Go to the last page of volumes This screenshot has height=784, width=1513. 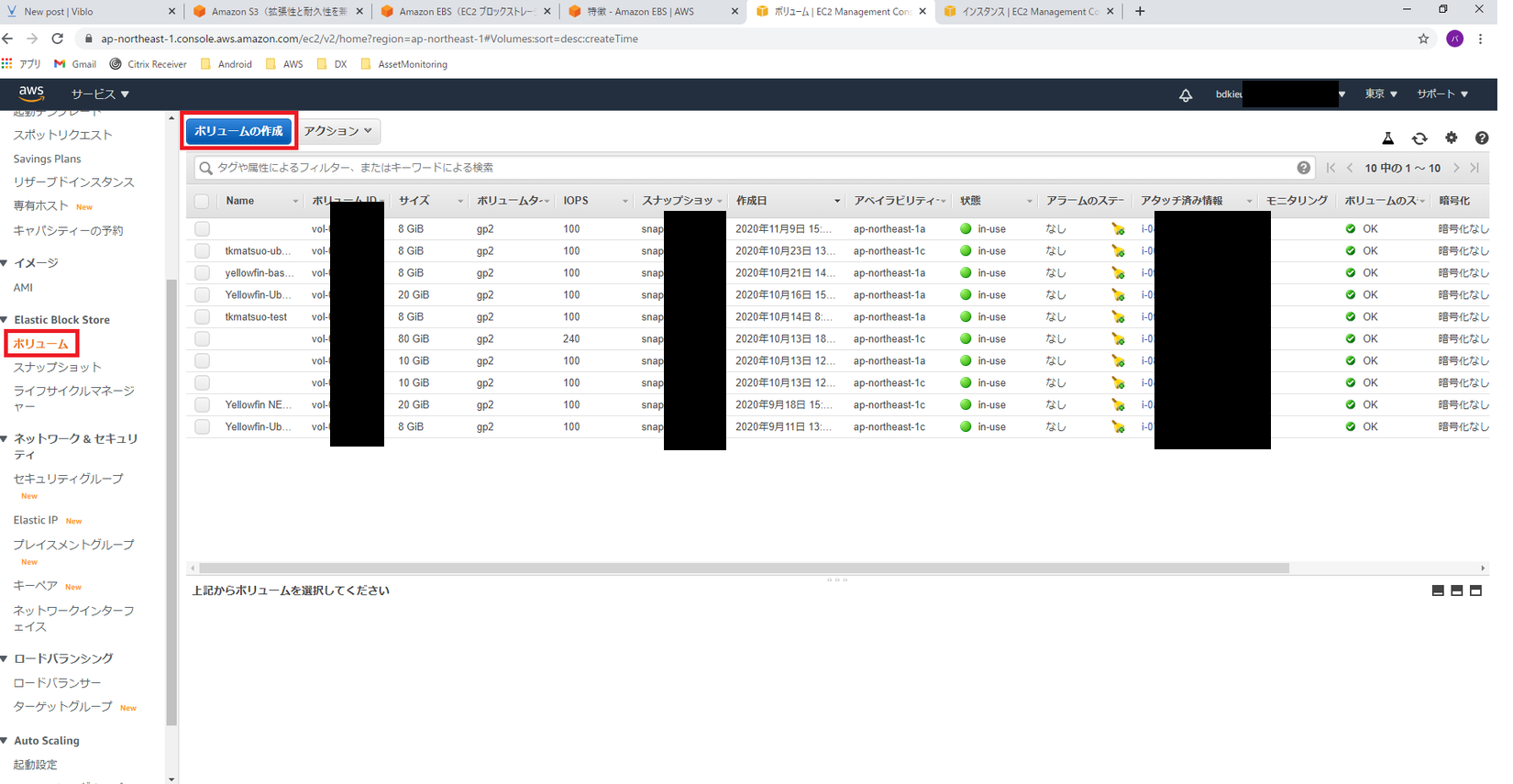[1474, 168]
